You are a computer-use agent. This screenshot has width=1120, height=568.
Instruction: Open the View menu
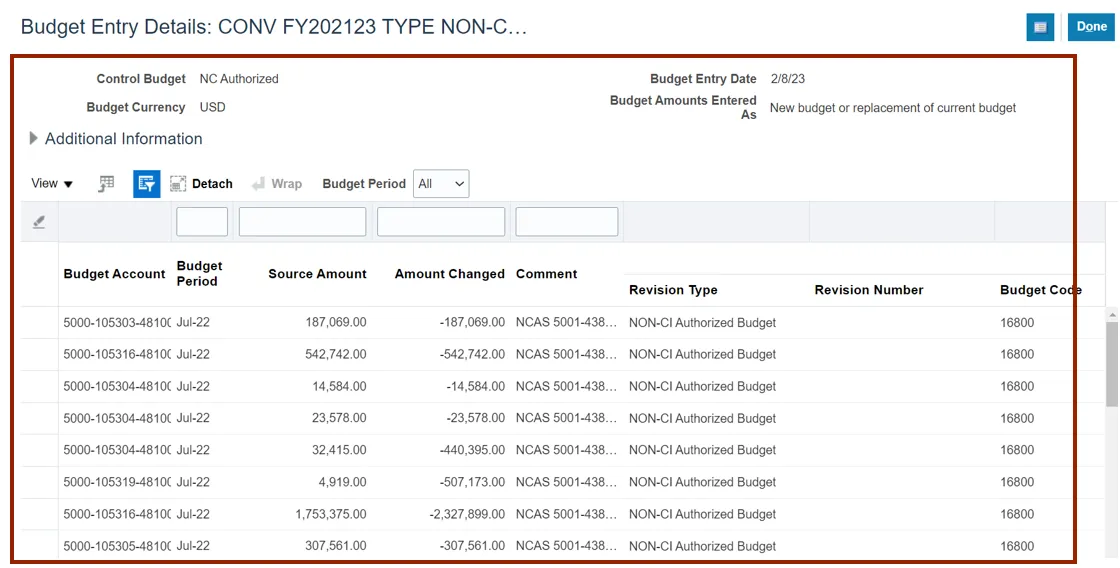point(52,184)
